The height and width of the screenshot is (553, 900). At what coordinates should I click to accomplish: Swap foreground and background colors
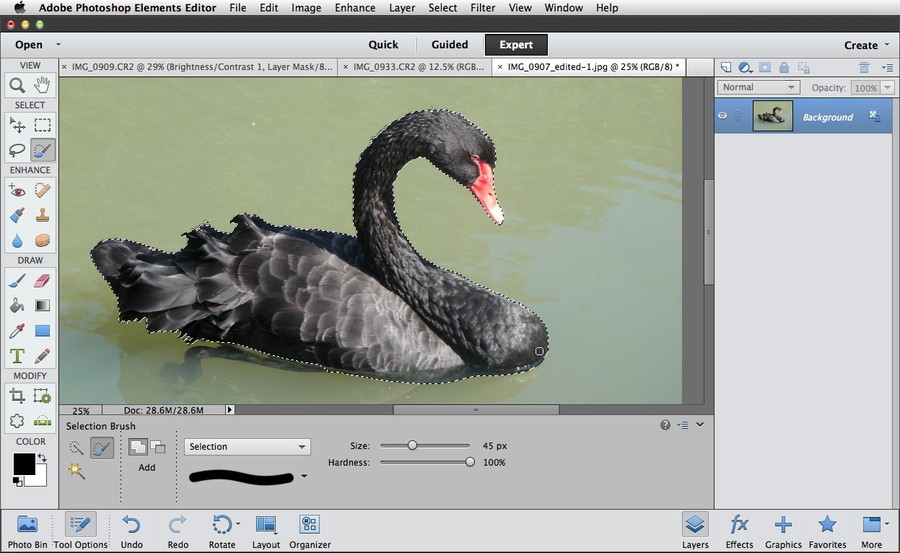click(x=42, y=457)
